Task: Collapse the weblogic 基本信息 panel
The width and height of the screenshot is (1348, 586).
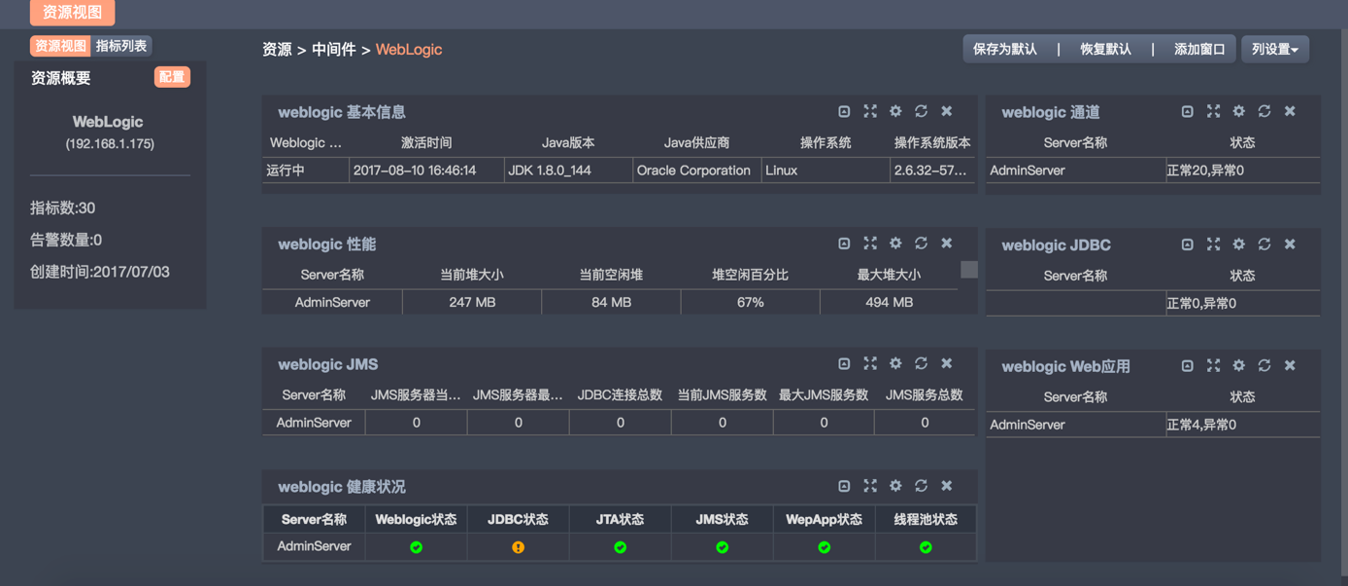Action: [x=844, y=111]
